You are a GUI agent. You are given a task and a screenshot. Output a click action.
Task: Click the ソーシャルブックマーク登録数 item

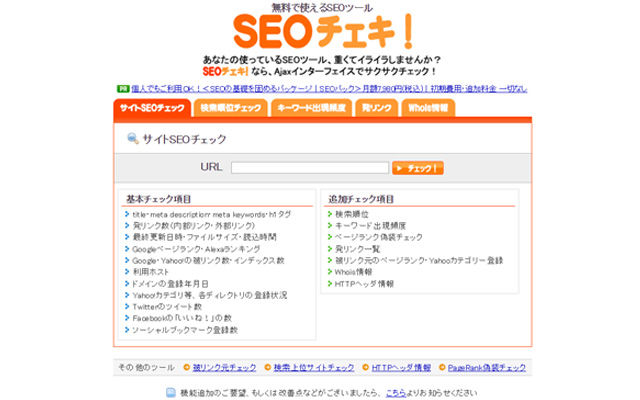pos(185,330)
